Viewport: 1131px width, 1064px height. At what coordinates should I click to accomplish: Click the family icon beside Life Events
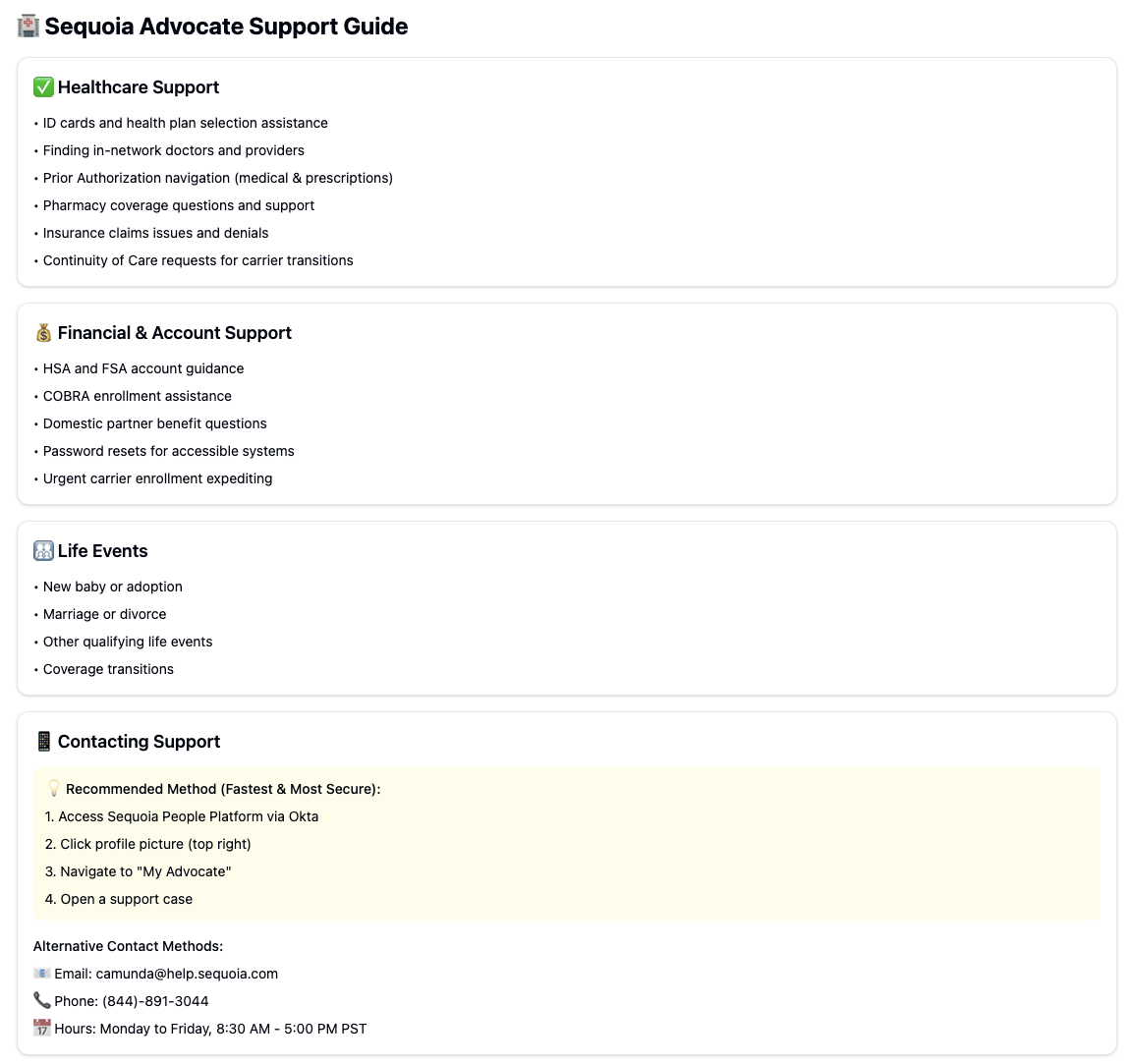[x=43, y=551]
